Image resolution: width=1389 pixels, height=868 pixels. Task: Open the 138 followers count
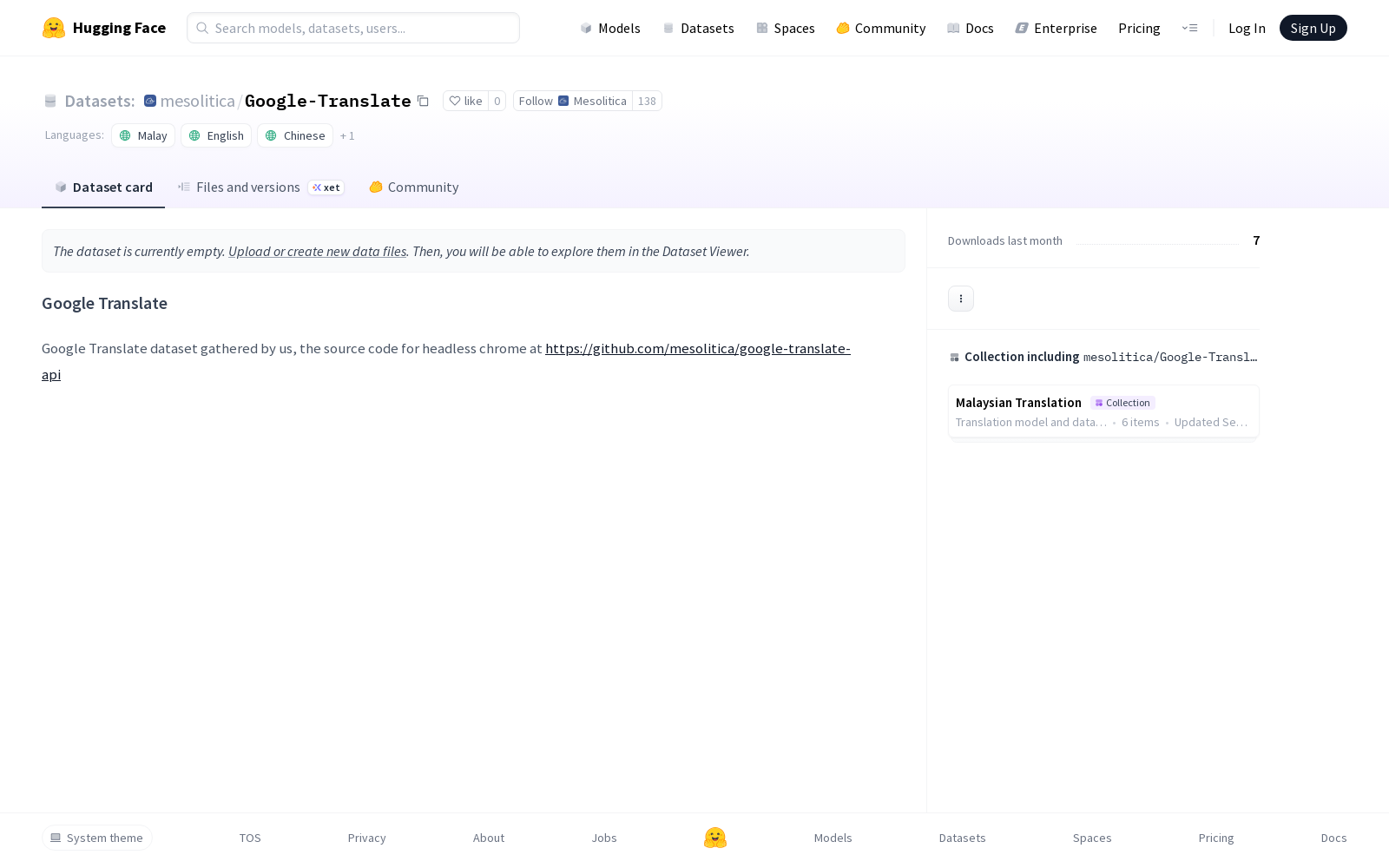pyautogui.click(x=647, y=101)
